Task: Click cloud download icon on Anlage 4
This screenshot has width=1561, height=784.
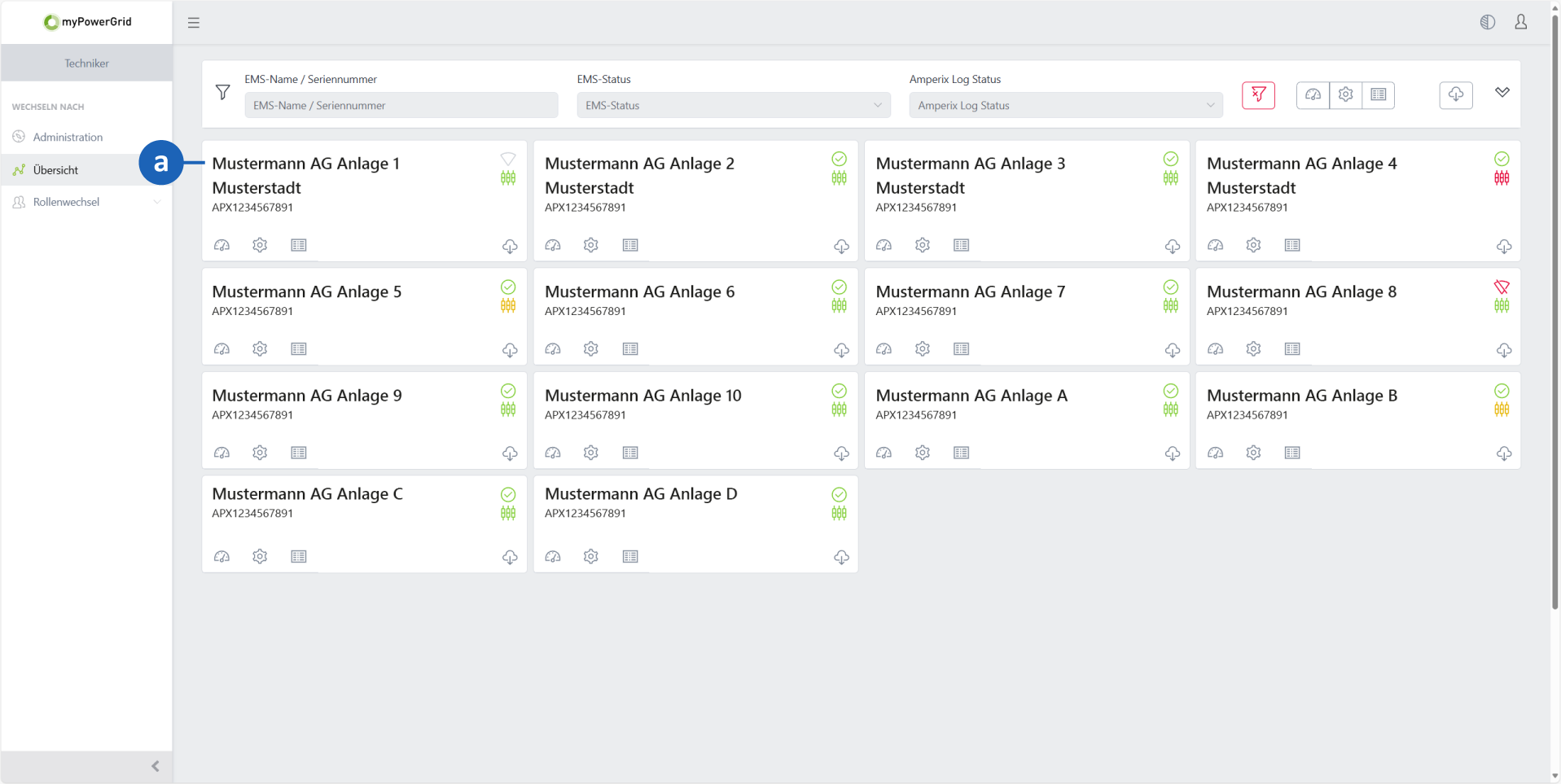Action: coord(1503,246)
